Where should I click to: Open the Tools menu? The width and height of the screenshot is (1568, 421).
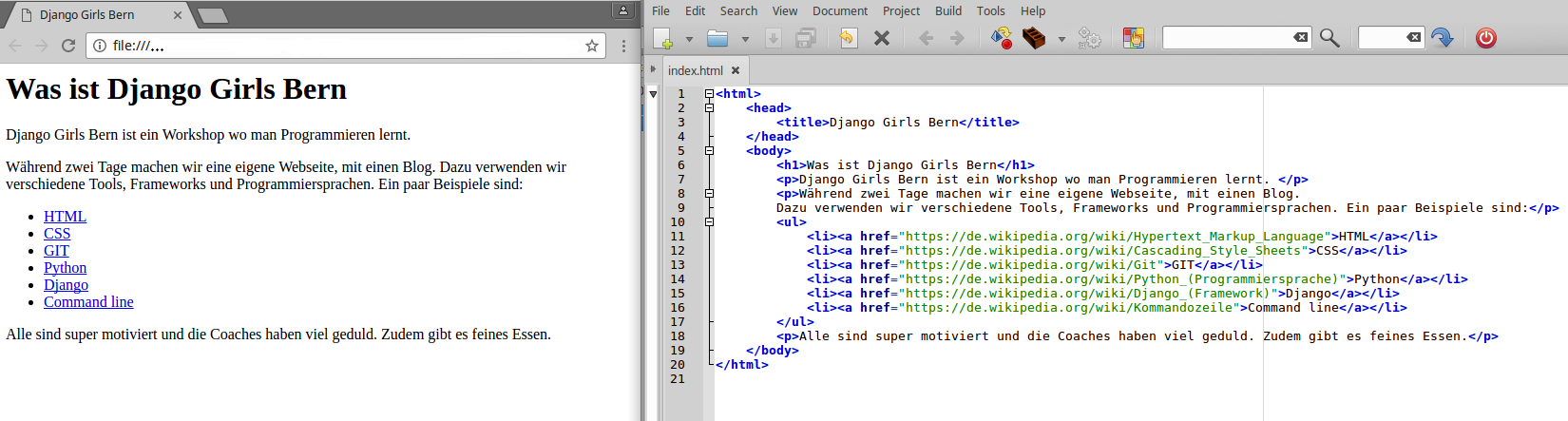click(x=990, y=10)
